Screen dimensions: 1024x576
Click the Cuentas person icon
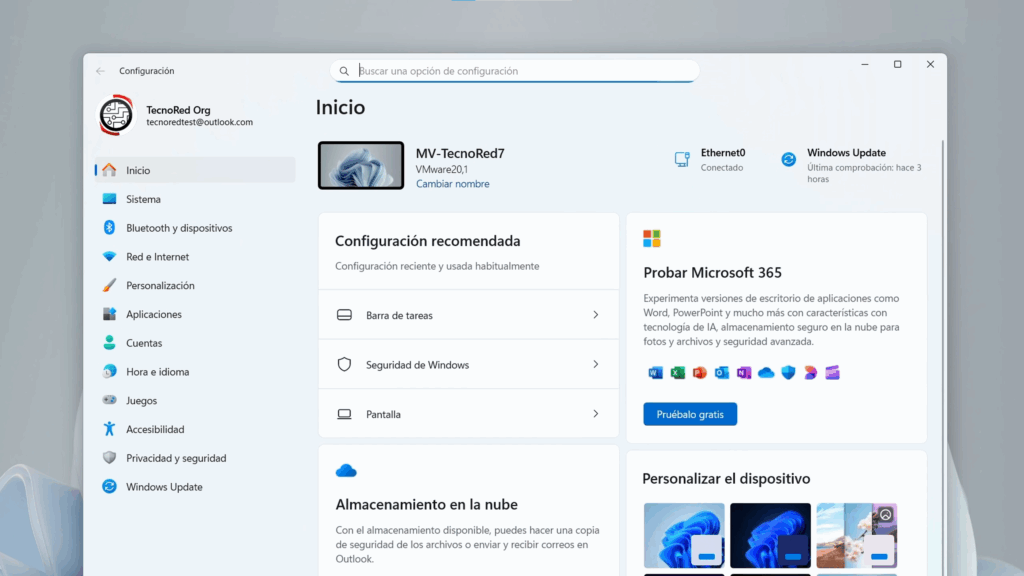109,342
